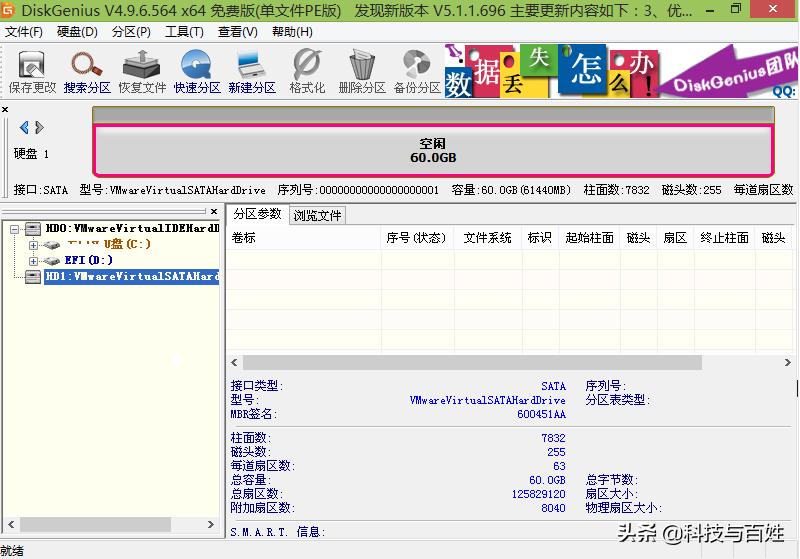Close the disk map panel with X
800x559 pixels.
5,109
